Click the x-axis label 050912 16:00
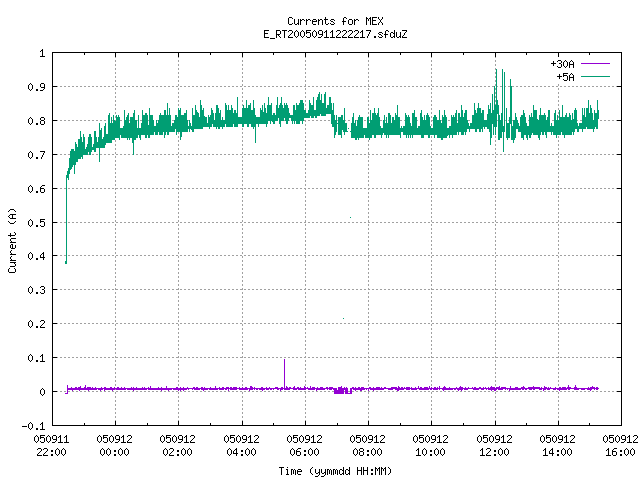Screen dimensions: 640x480 (620, 446)
